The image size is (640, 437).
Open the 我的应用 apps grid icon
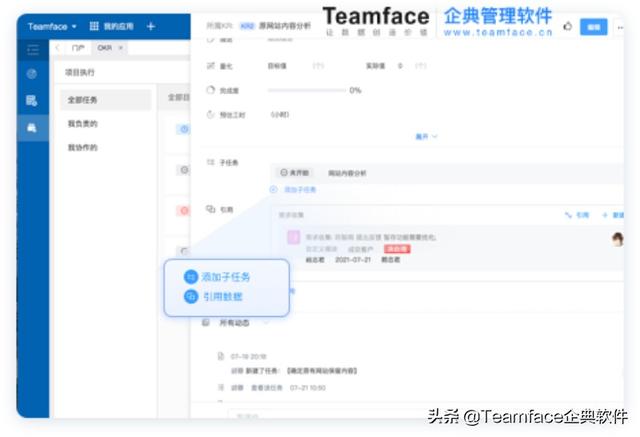click(94, 26)
